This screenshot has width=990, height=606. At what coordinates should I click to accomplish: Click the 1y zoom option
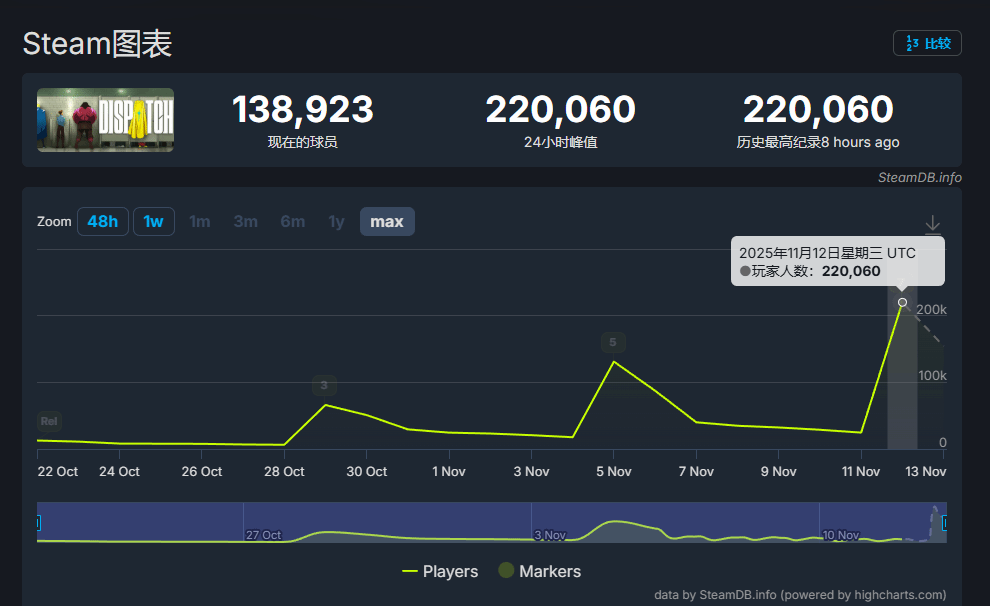[336, 221]
